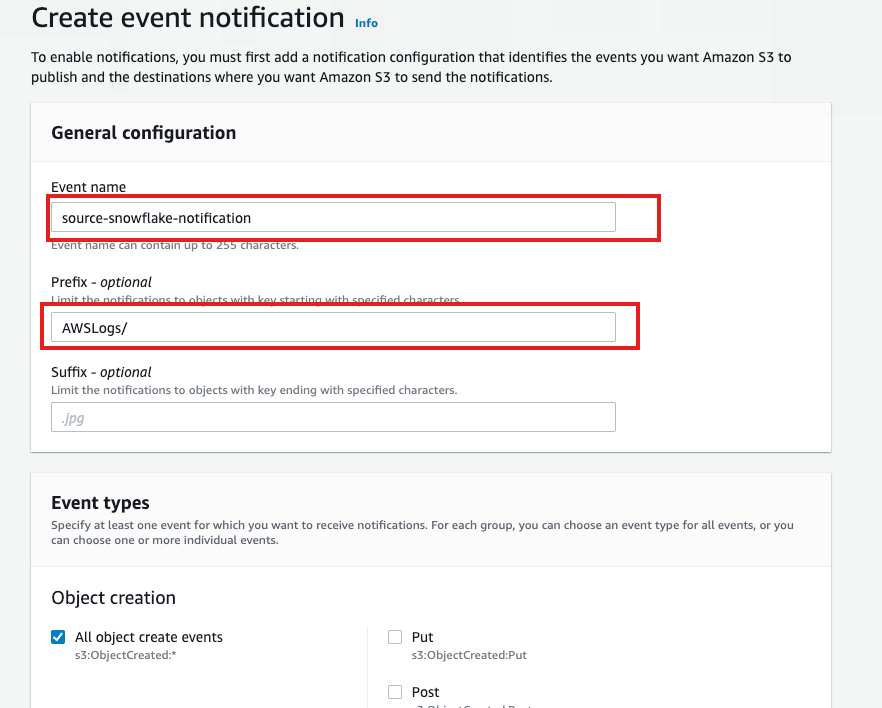
Task: Click the s3:ObjectCreated:Put description text
Action: [x=472, y=655]
